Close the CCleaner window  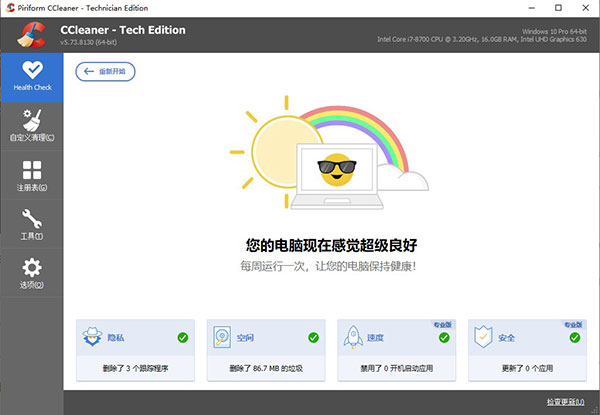pos(585,8)
